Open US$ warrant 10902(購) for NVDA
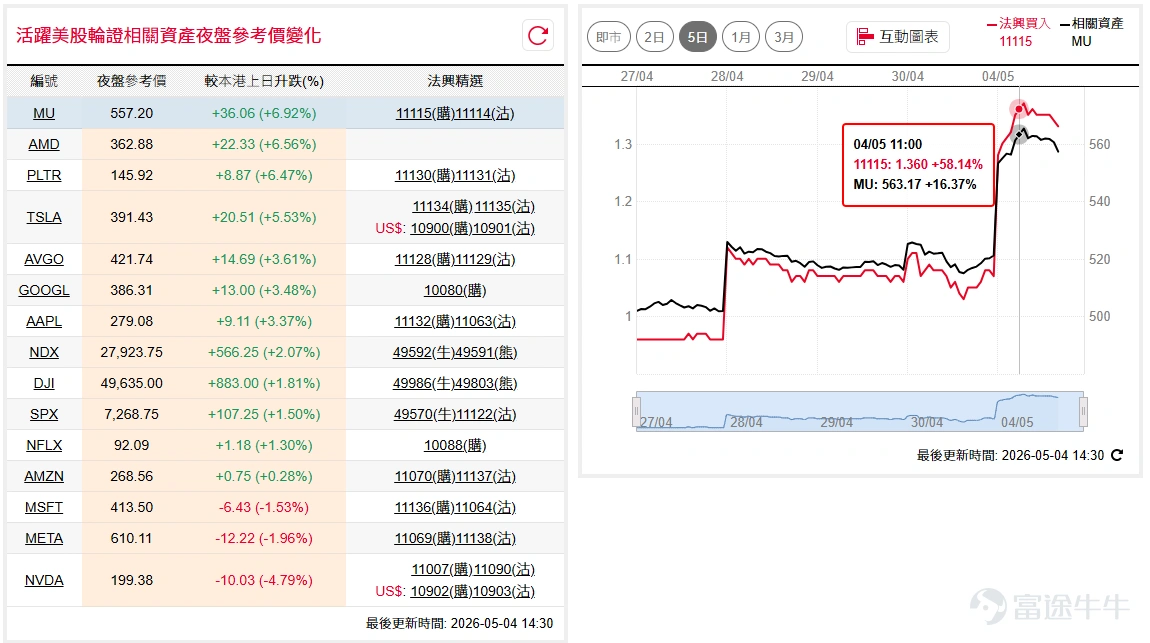The height and width of the screenshot is (643, 1150). pyautogui.click(x=440, y=592)
